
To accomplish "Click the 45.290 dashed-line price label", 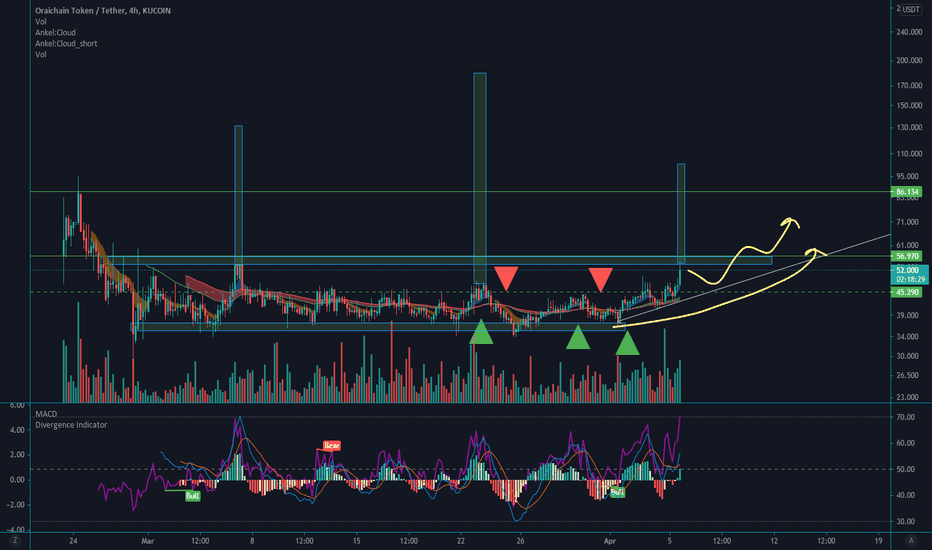I will pos(907,293).
